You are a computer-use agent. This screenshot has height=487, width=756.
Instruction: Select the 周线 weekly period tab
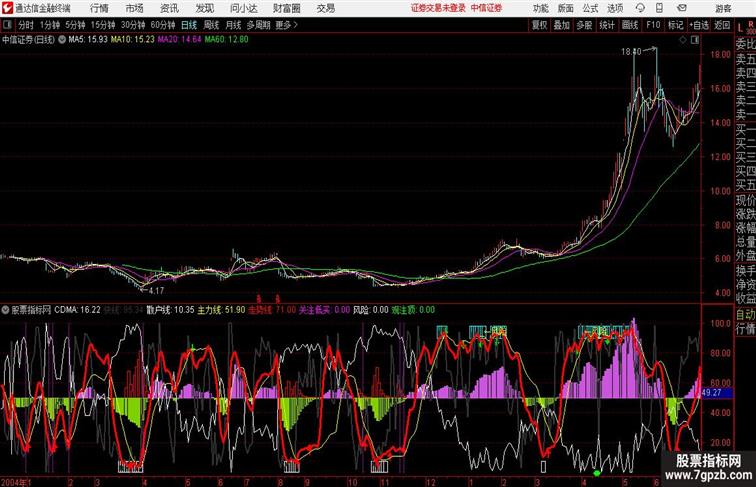[x=211, y=25]
